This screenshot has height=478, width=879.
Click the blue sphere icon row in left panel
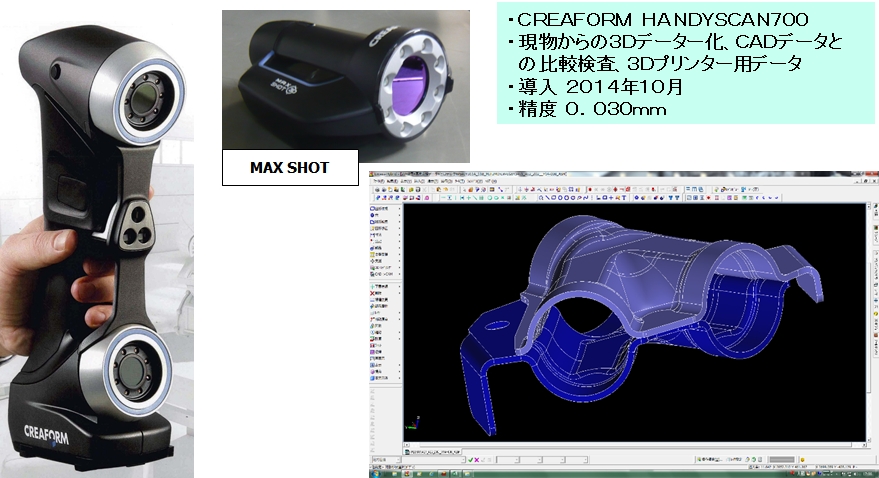[x=385, y=215]
